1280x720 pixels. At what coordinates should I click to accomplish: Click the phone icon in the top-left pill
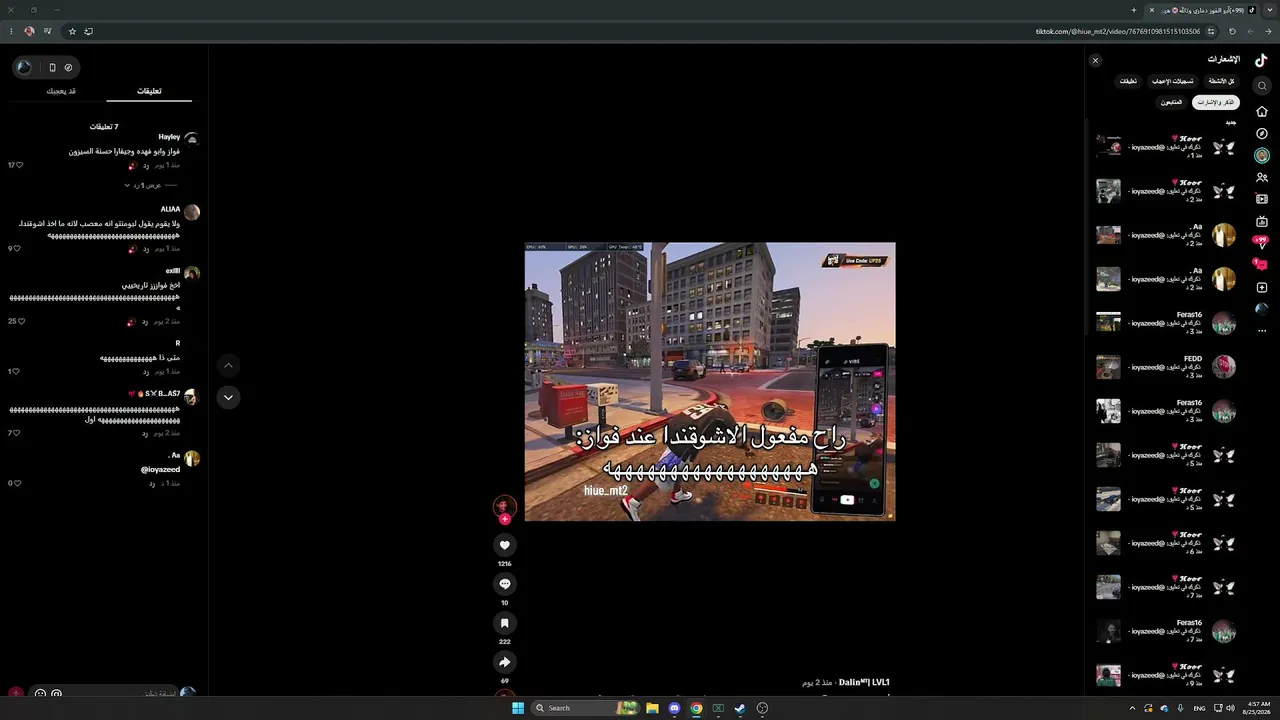coord(52,67)
